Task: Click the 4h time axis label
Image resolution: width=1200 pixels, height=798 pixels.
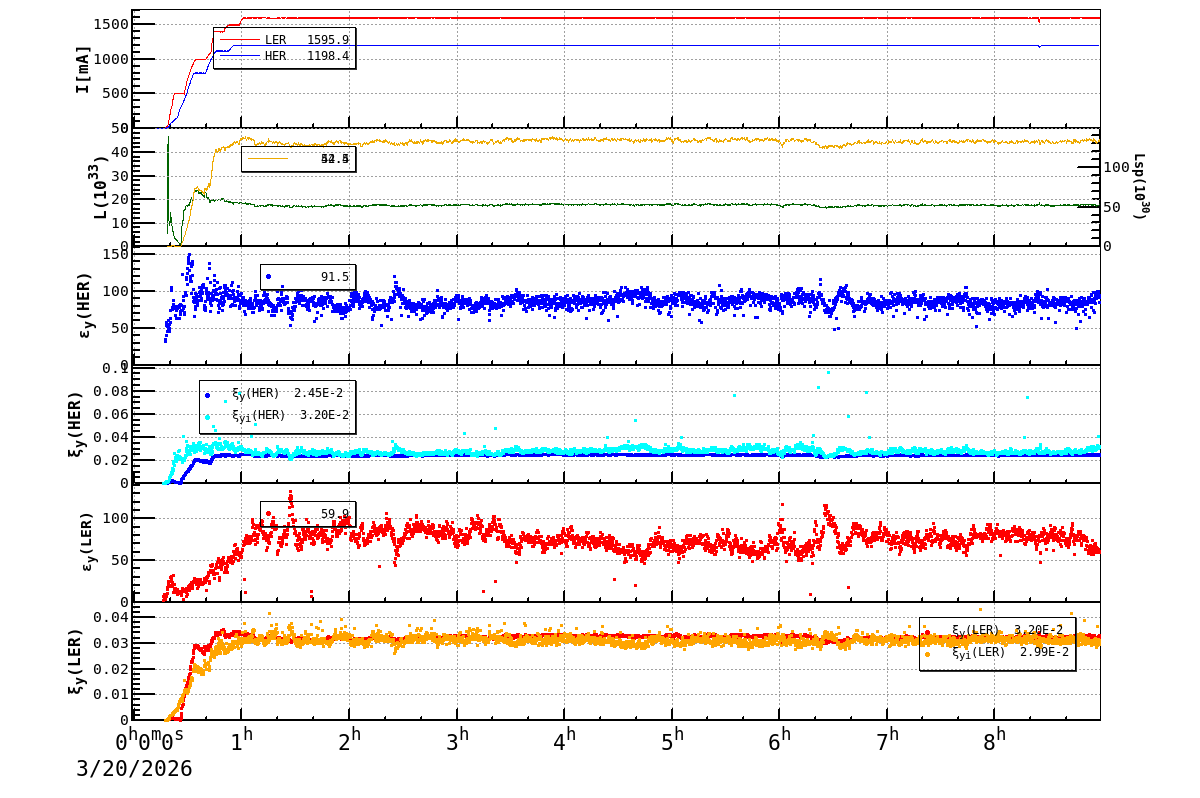Action: (x=565, y=740)
